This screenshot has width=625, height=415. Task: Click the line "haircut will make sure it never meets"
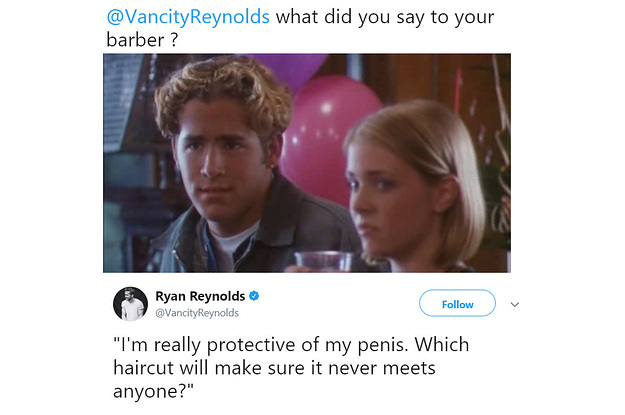[274, 368]
